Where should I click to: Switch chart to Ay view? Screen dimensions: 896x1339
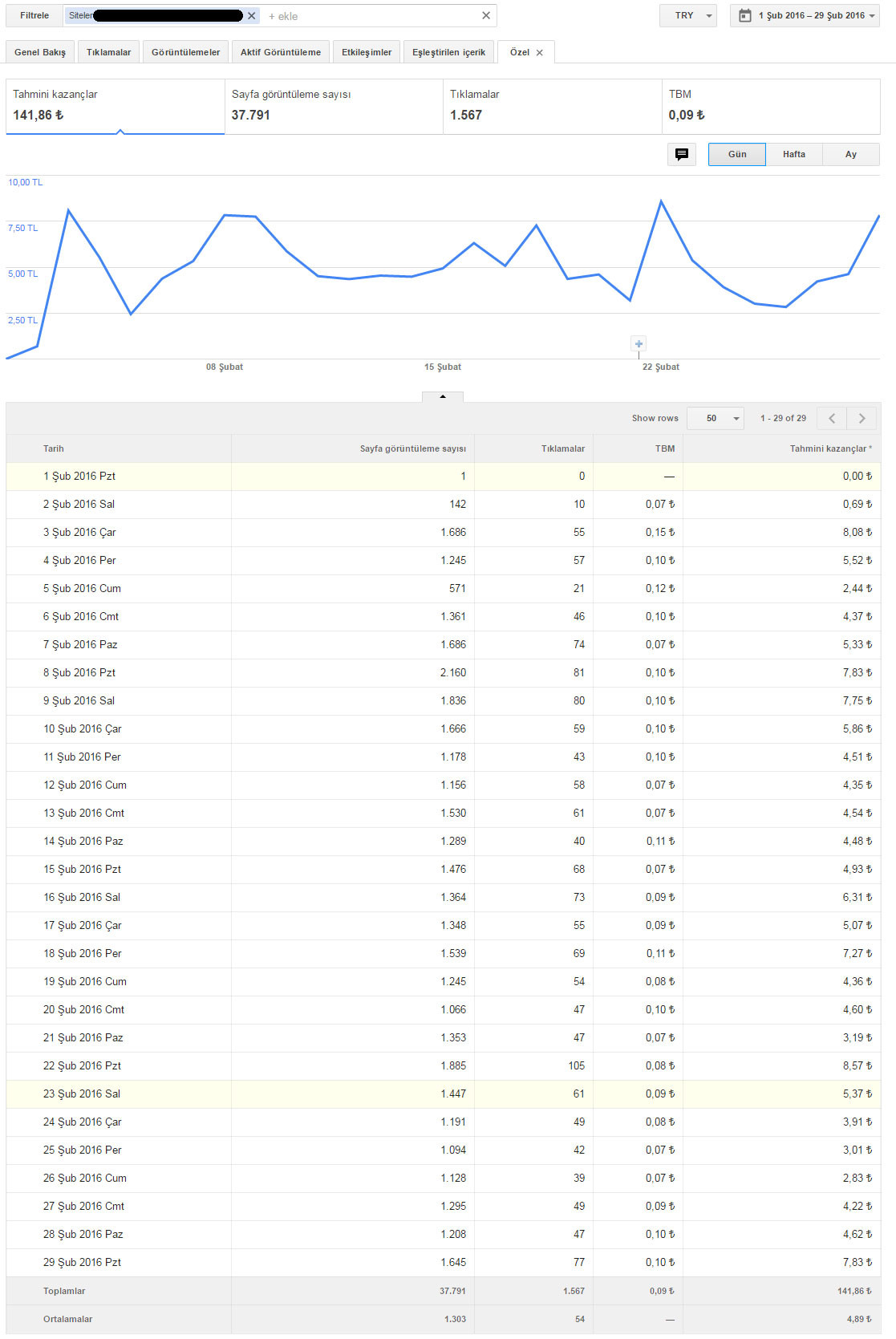[x=851, y=154]
